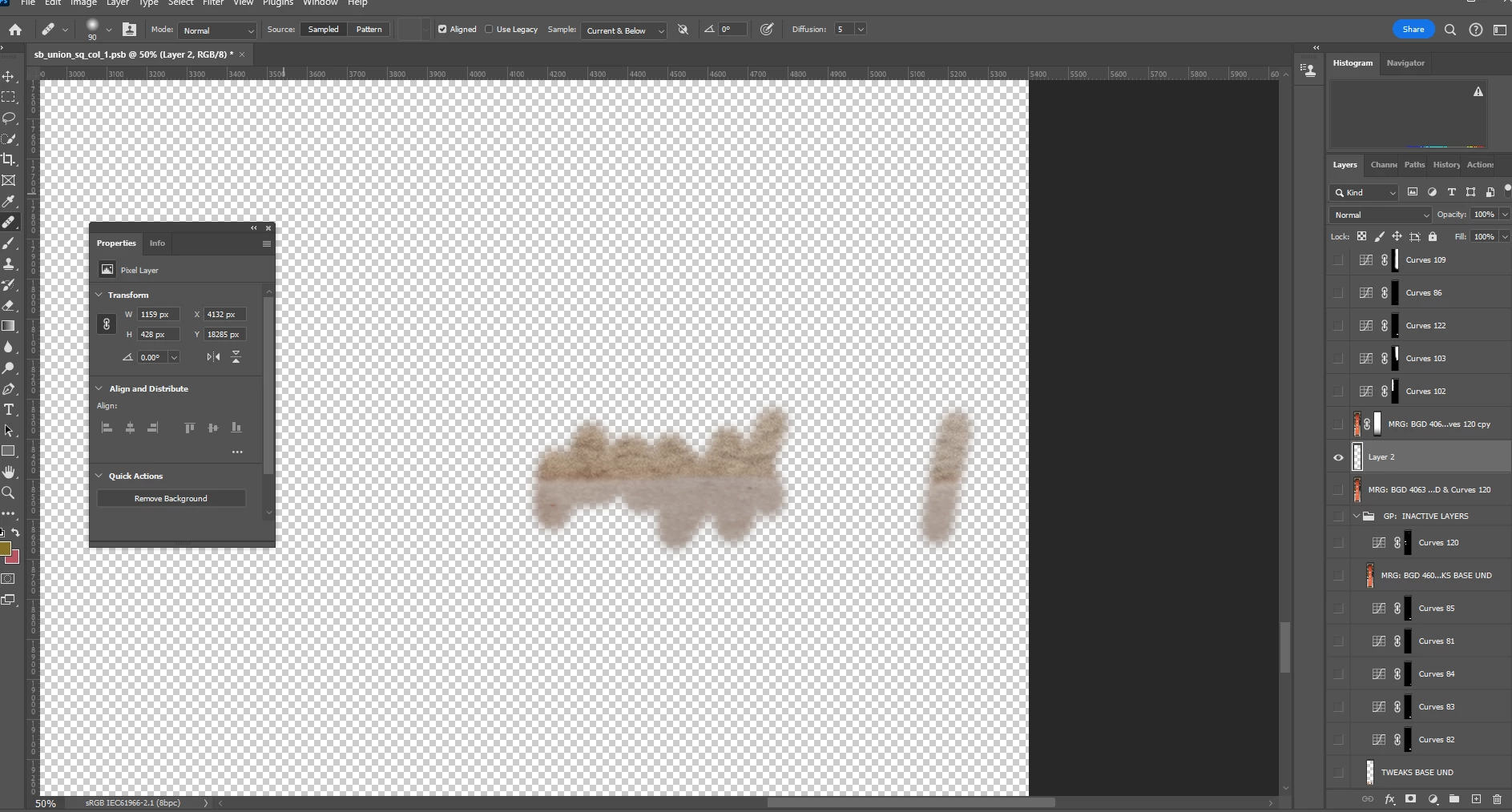Select the Healing Brush tool

(x=9, y=222)
